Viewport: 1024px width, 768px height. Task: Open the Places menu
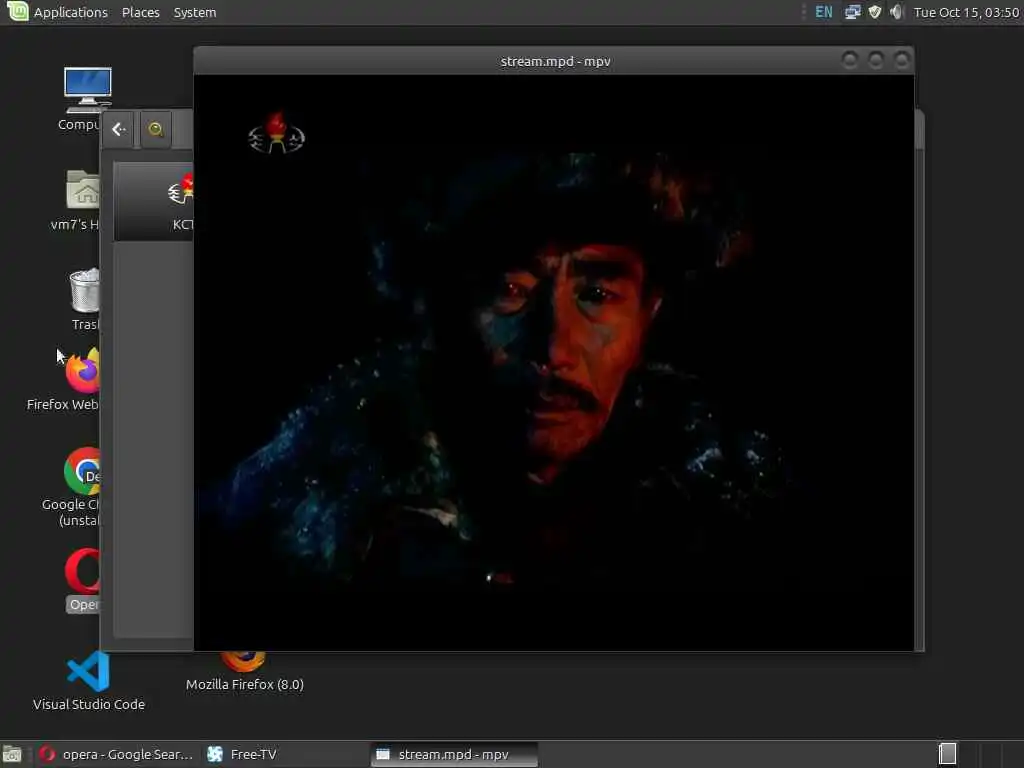(x=140, y=12)
